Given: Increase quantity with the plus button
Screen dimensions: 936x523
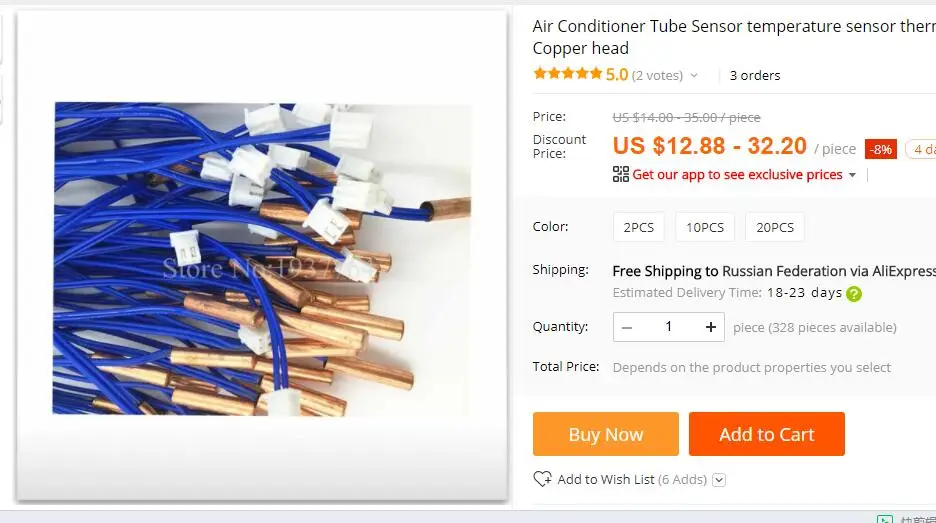Looking at the screenshot, I should click(x=711, y=327).
